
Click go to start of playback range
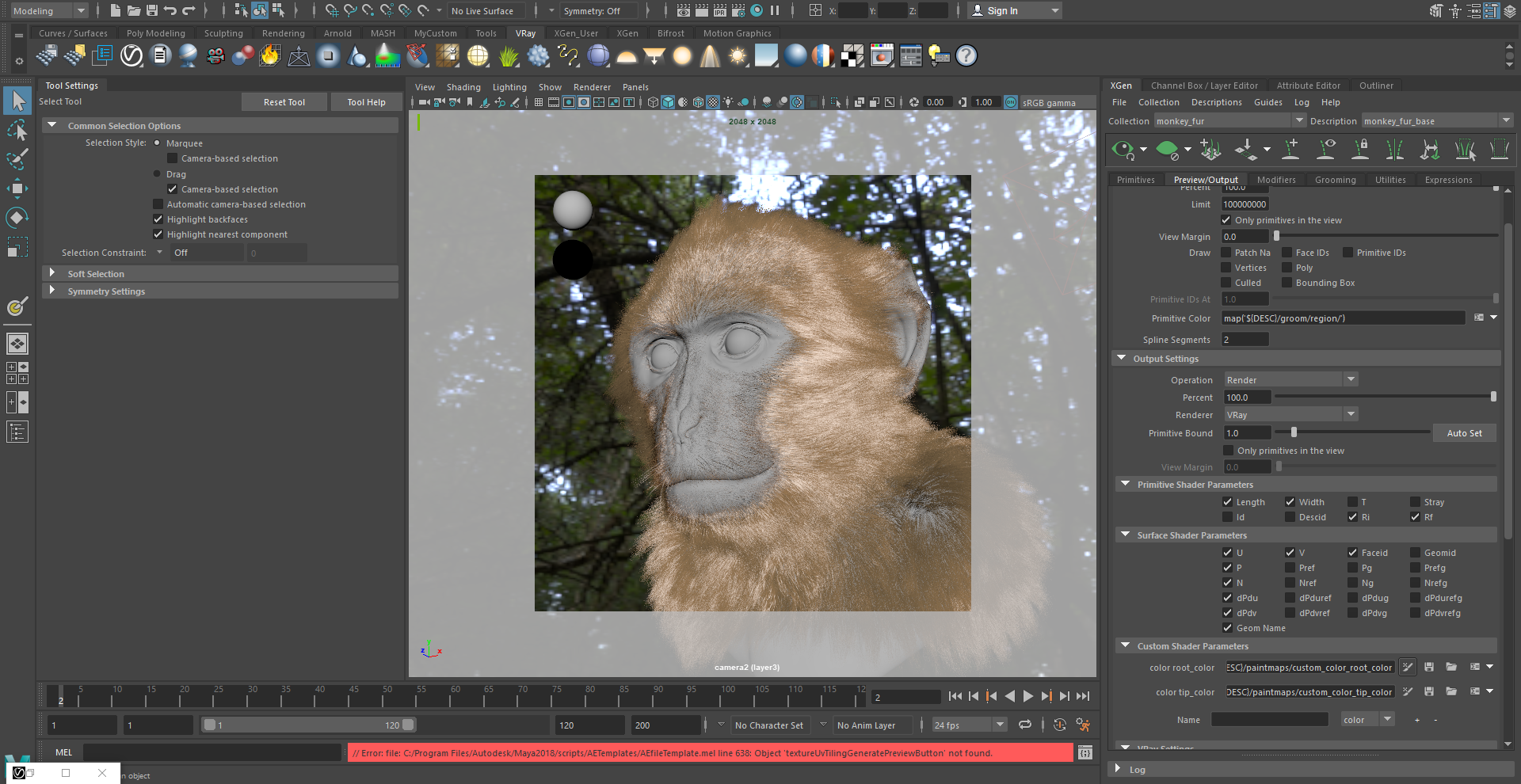[x=955, y=696]
